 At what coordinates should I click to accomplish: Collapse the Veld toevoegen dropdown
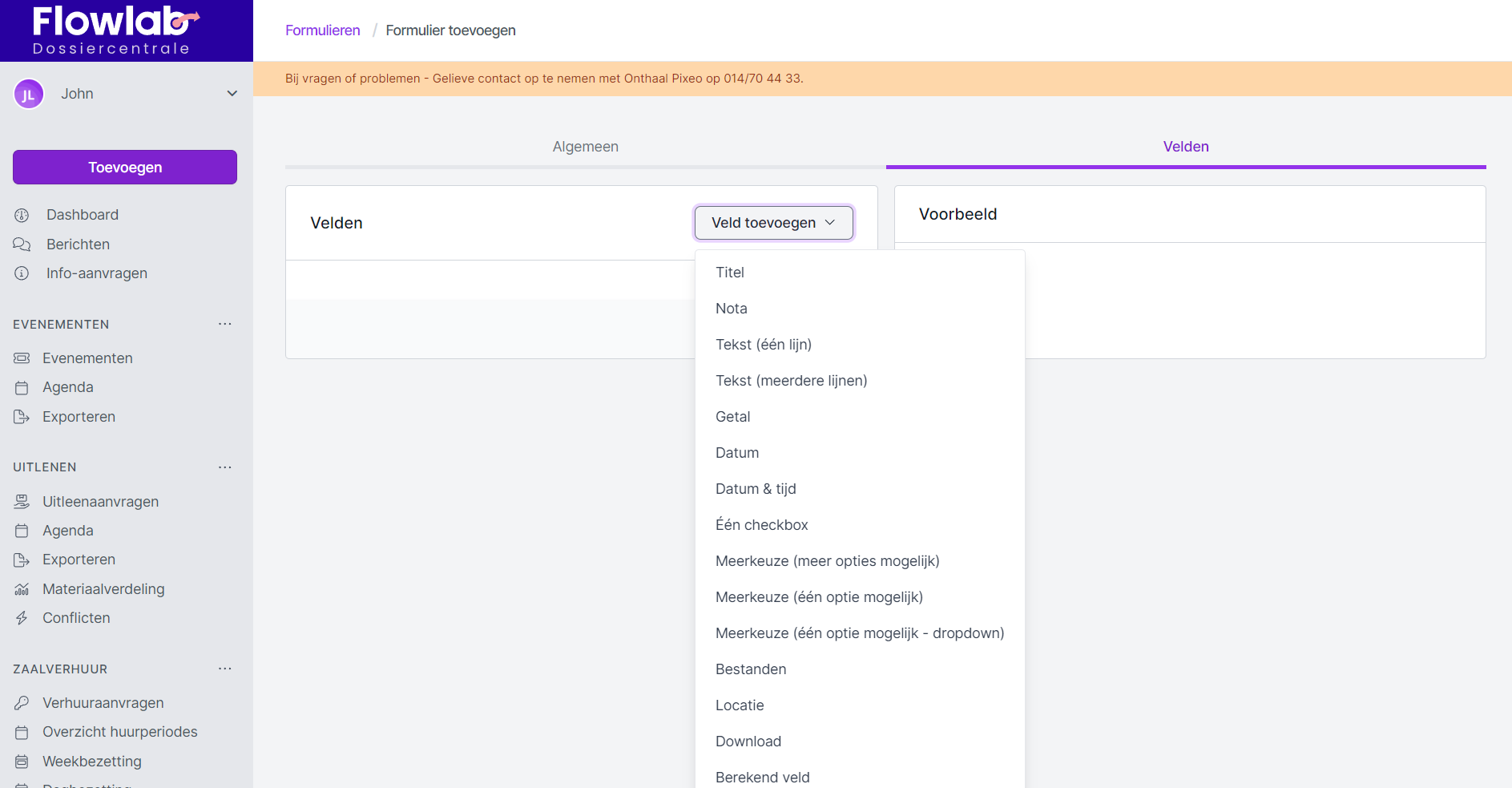pos(773,223)
